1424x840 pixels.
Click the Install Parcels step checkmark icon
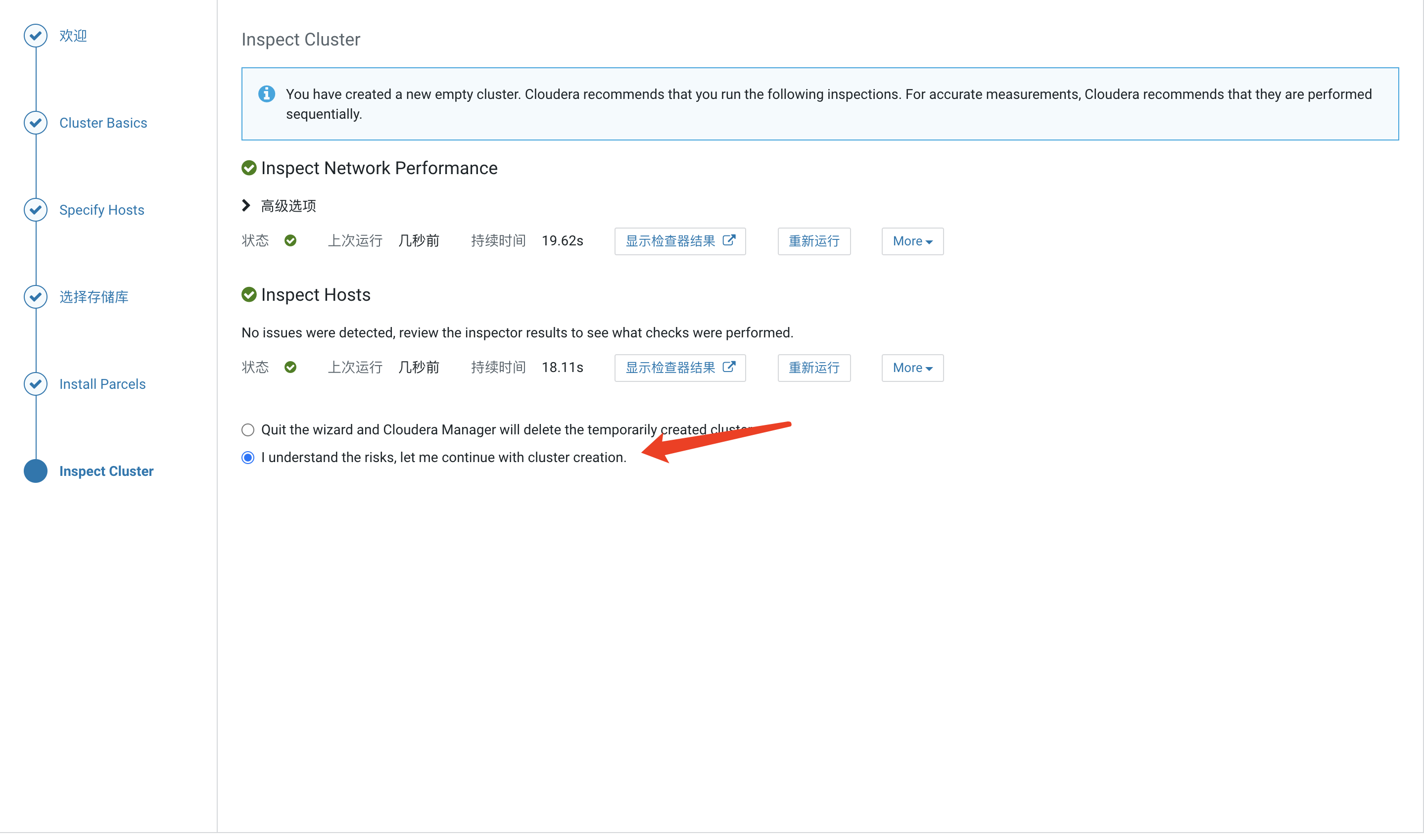[36, 384]
